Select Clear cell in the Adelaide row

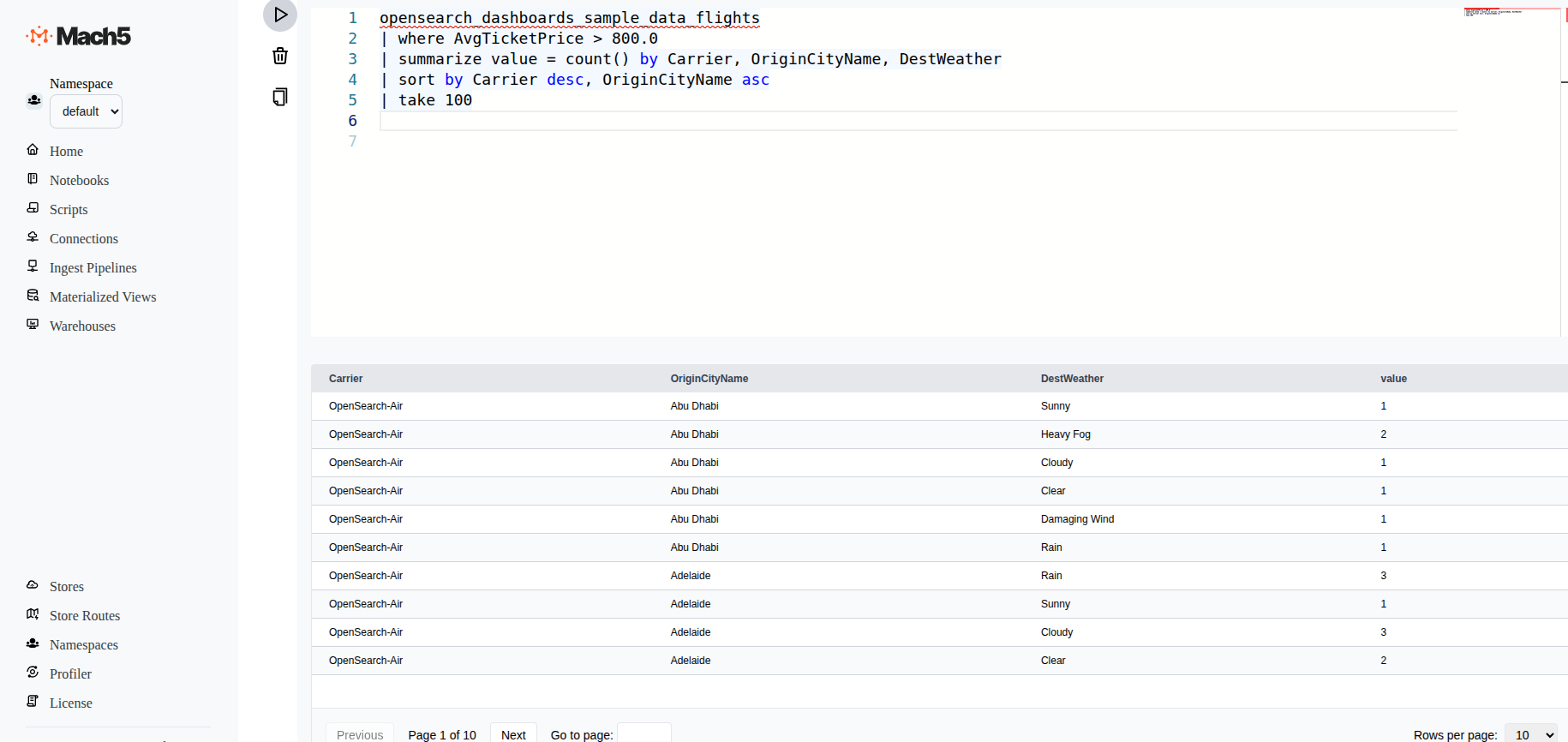[1053, 661]
